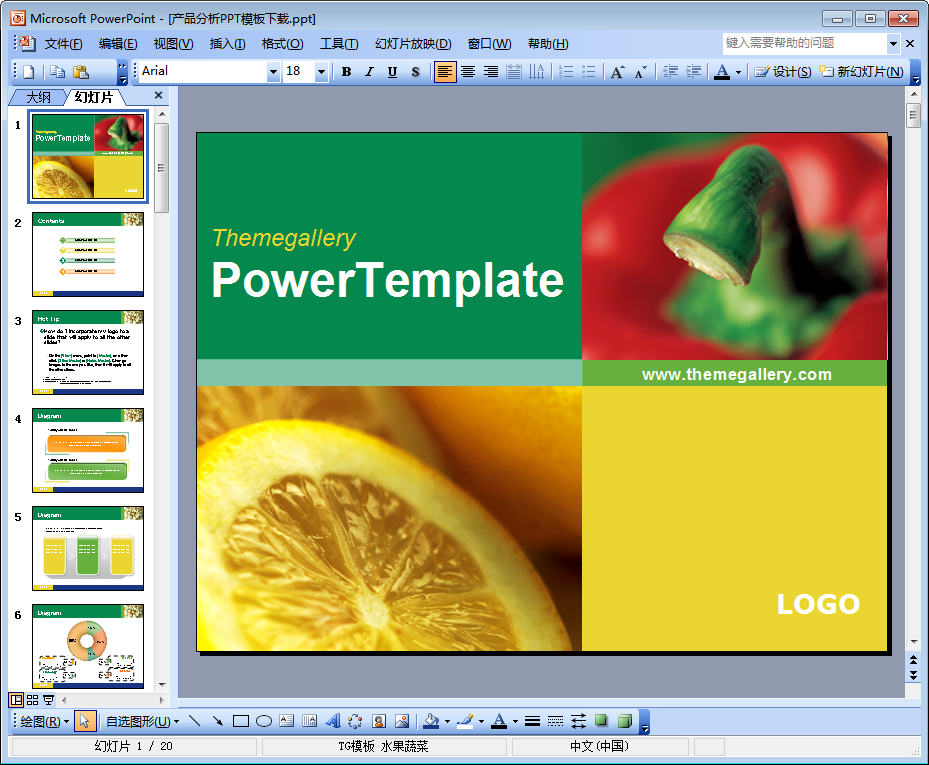
Task: Insert diagram or organization chart
Action: tap(355, 721)
